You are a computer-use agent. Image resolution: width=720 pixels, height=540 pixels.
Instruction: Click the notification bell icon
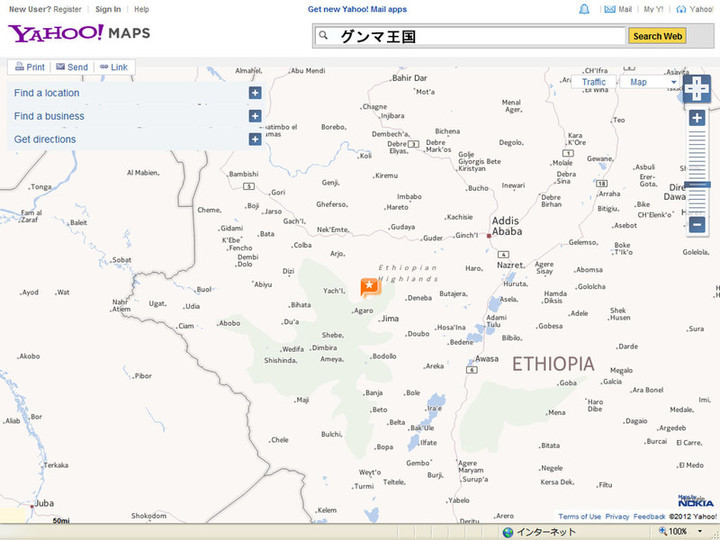click(x=584, y=9)
